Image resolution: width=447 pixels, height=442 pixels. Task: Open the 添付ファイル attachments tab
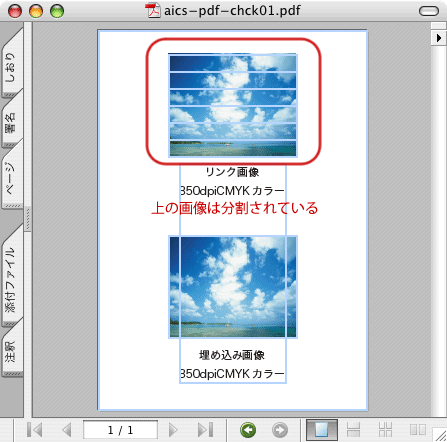[x=12, y=278]
